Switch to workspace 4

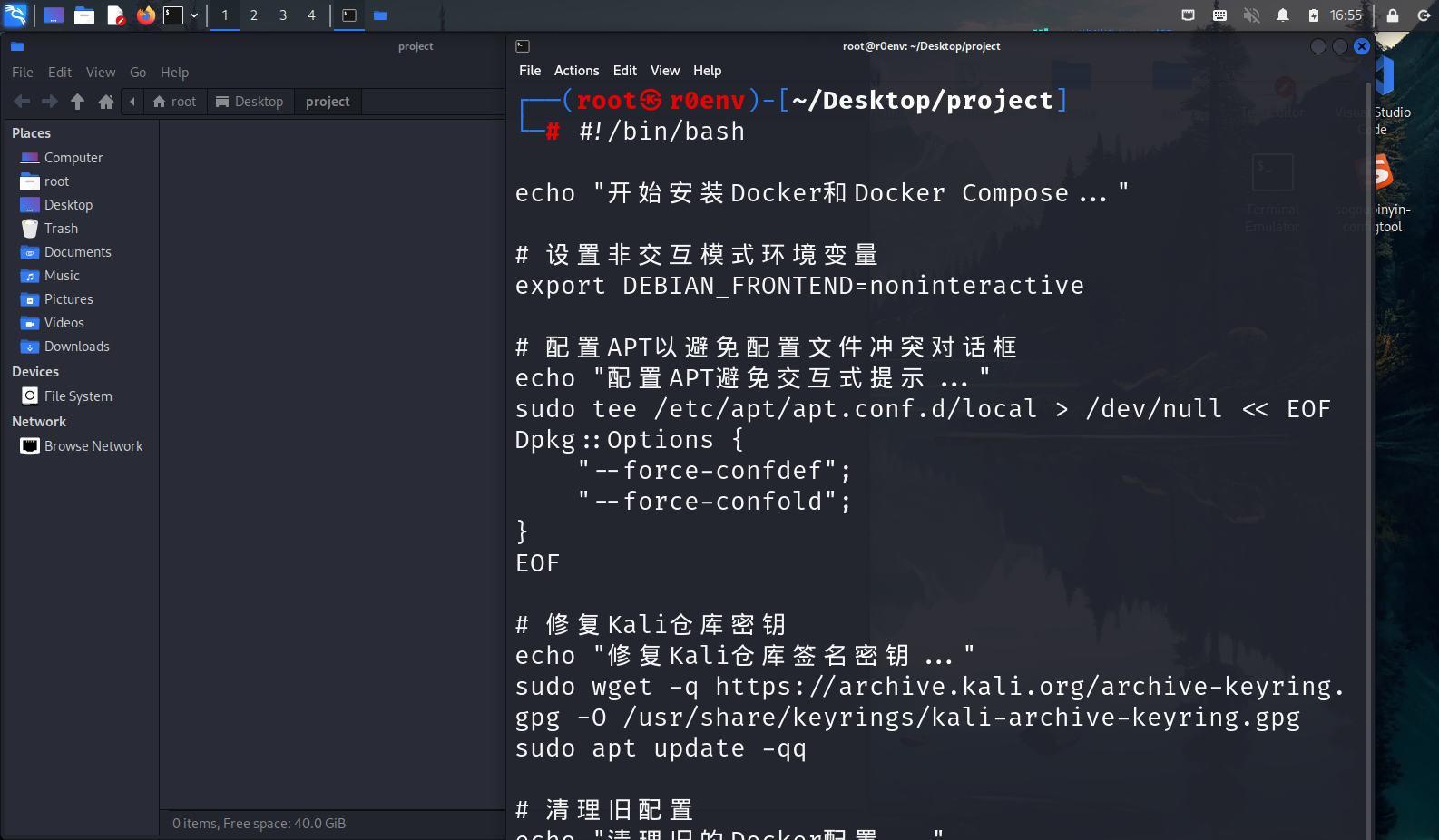pyautogui.click(x=311, y=15)
